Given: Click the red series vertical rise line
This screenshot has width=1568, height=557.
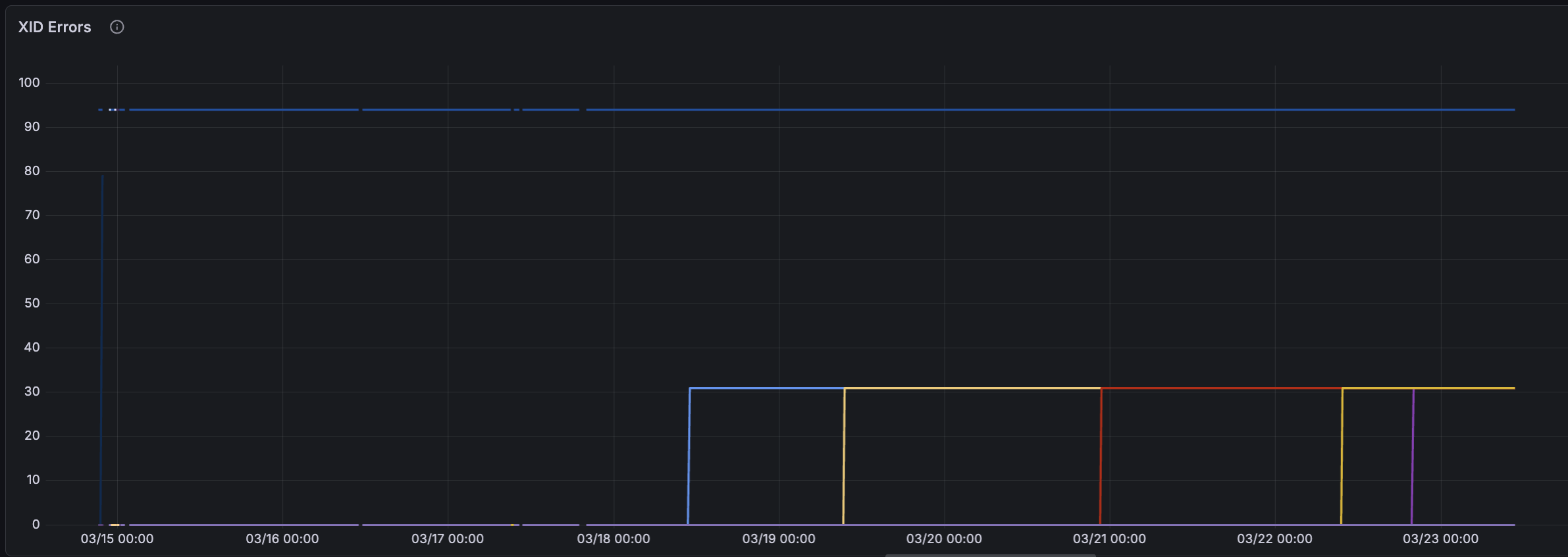Looking at the screenshot, I should (x=1101, y=456).
